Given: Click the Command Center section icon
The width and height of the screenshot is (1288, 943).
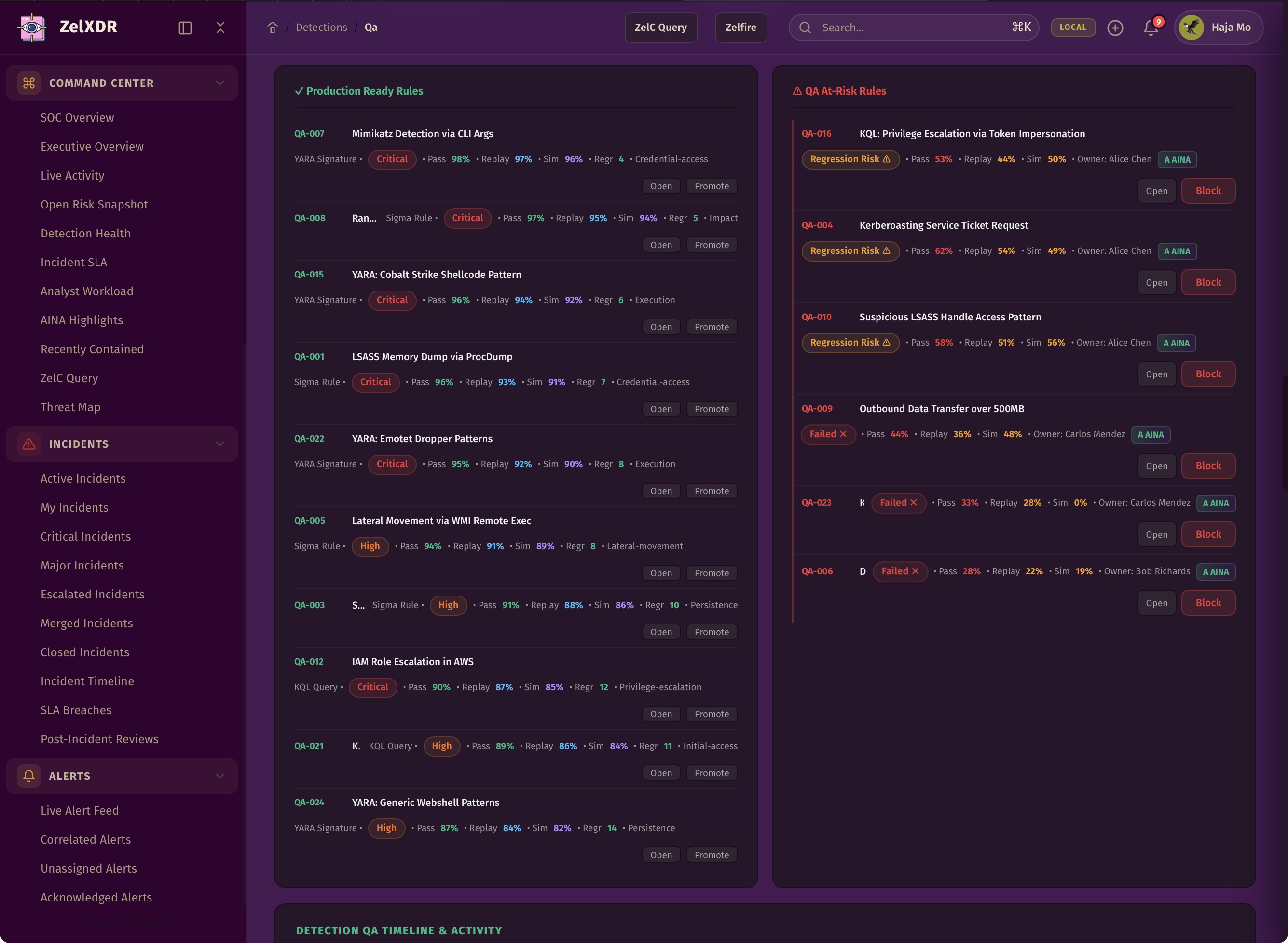Looking at the screenshot, I should click(x=29, y=83).
